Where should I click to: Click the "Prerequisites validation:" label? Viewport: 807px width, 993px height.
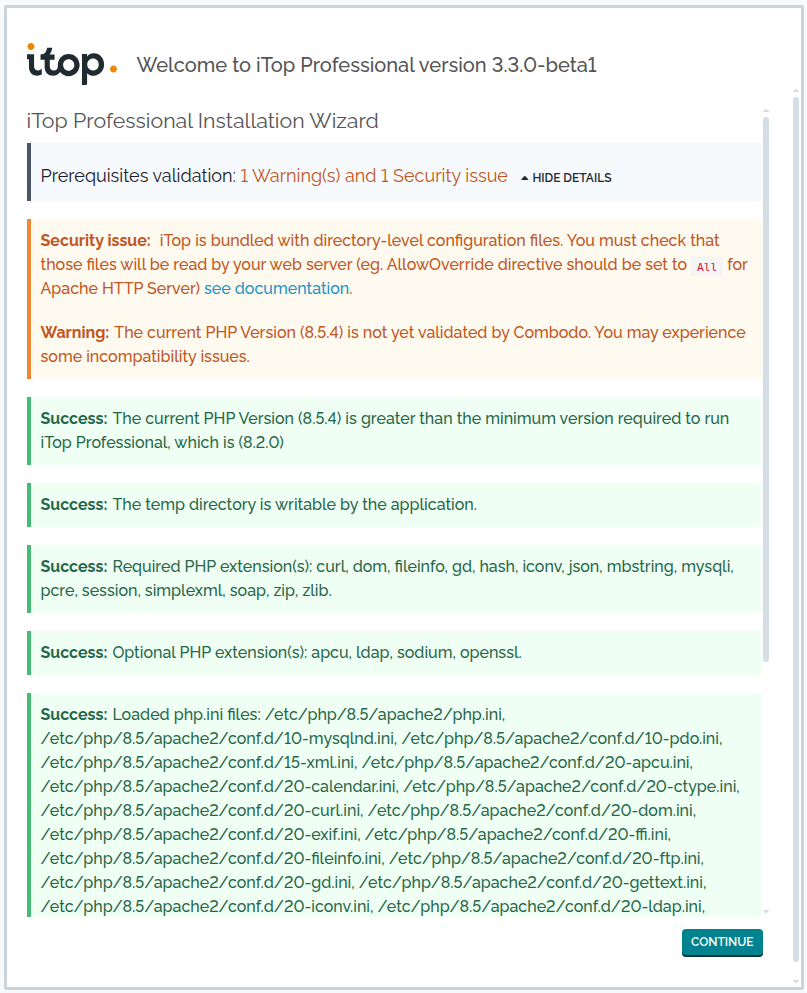click(138, 175)
